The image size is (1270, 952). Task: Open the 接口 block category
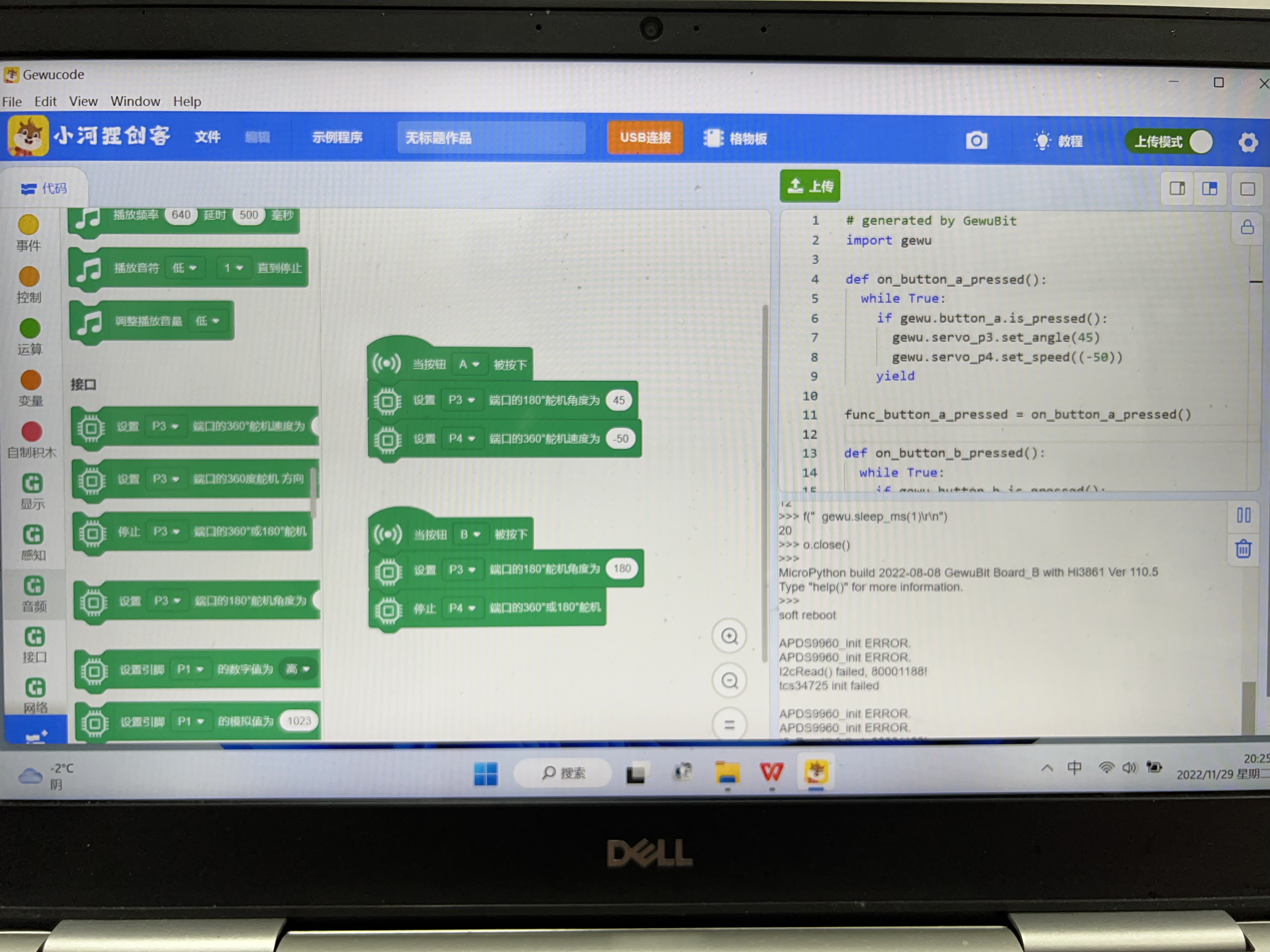tap(34, 645)
